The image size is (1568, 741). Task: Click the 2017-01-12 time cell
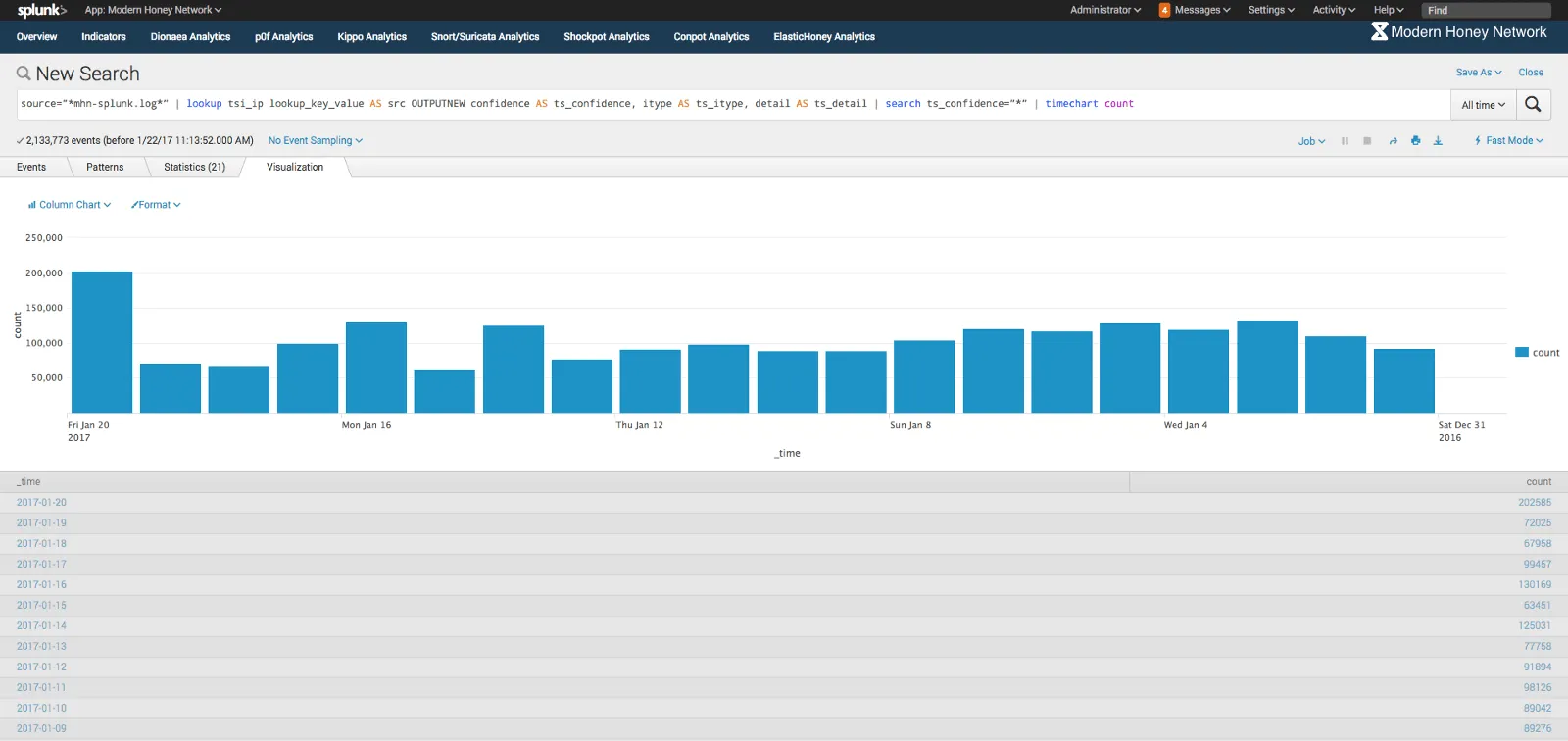tap(41, 667)
